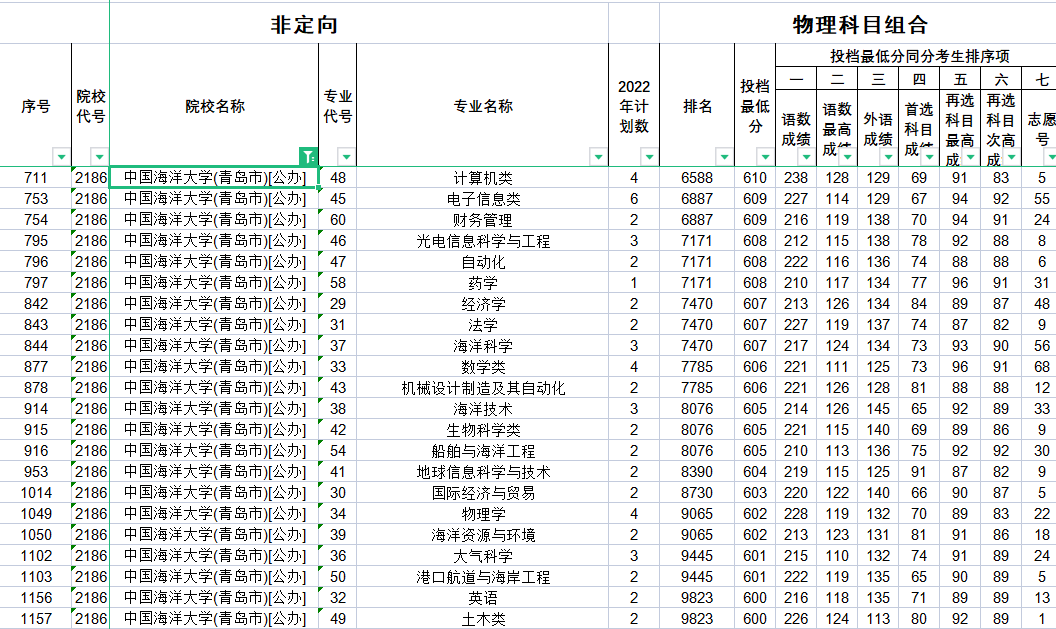Screen dimensions: 1056x629
Task: Select the 非定向 merged header cell
Action: click(x=359, y=24)
